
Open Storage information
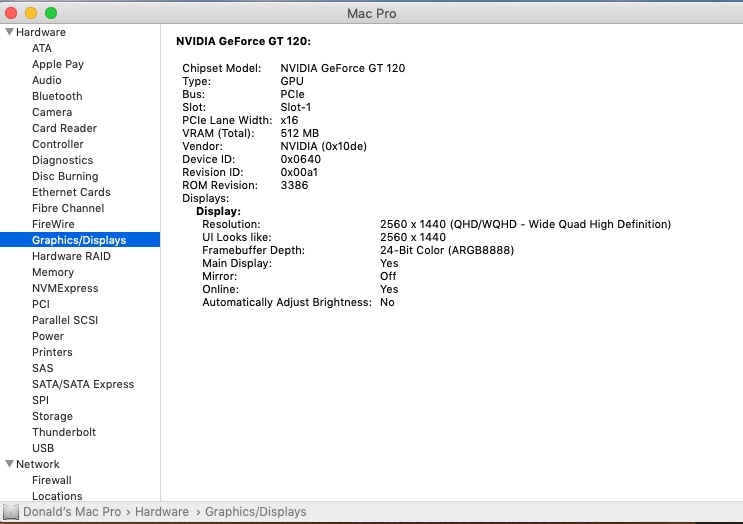(52, 416)
